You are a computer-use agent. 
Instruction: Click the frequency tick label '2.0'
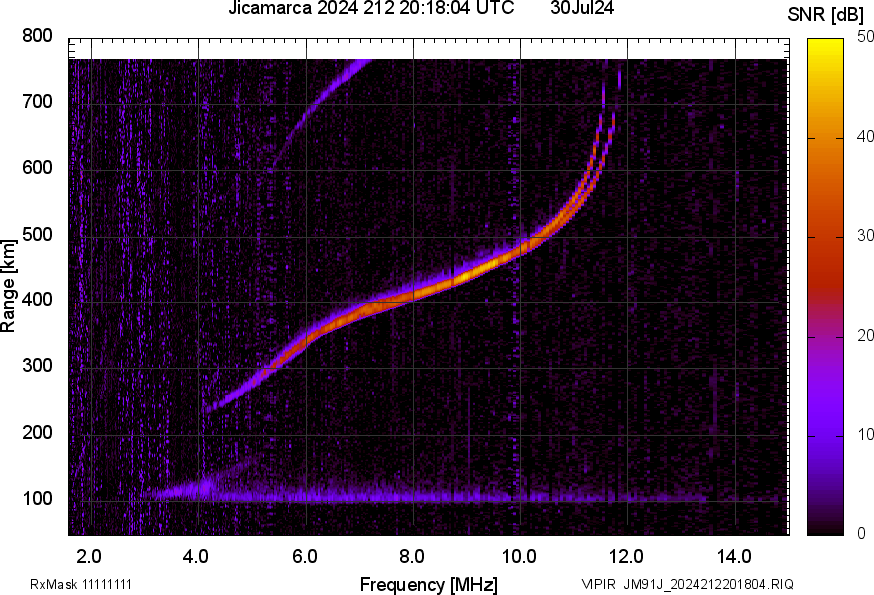pos(89,556)
